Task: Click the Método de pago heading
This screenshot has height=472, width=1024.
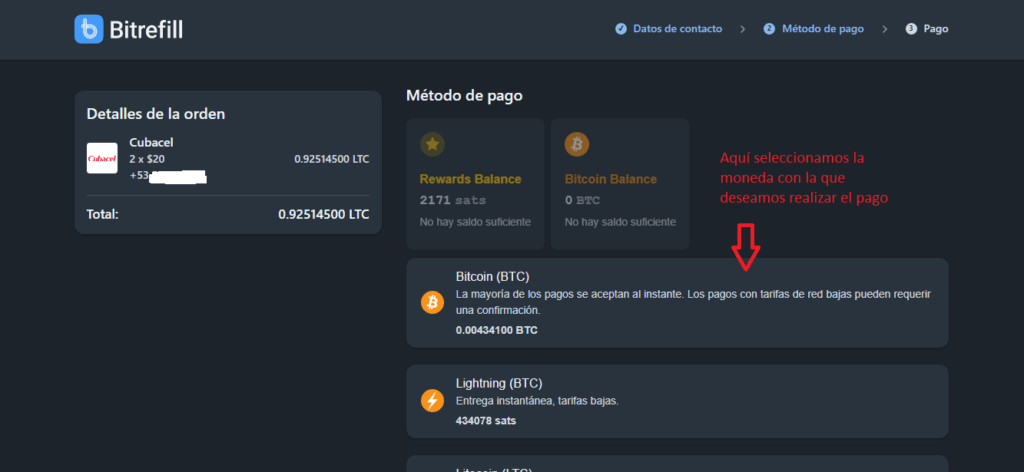Action: (x=464, y=95)
